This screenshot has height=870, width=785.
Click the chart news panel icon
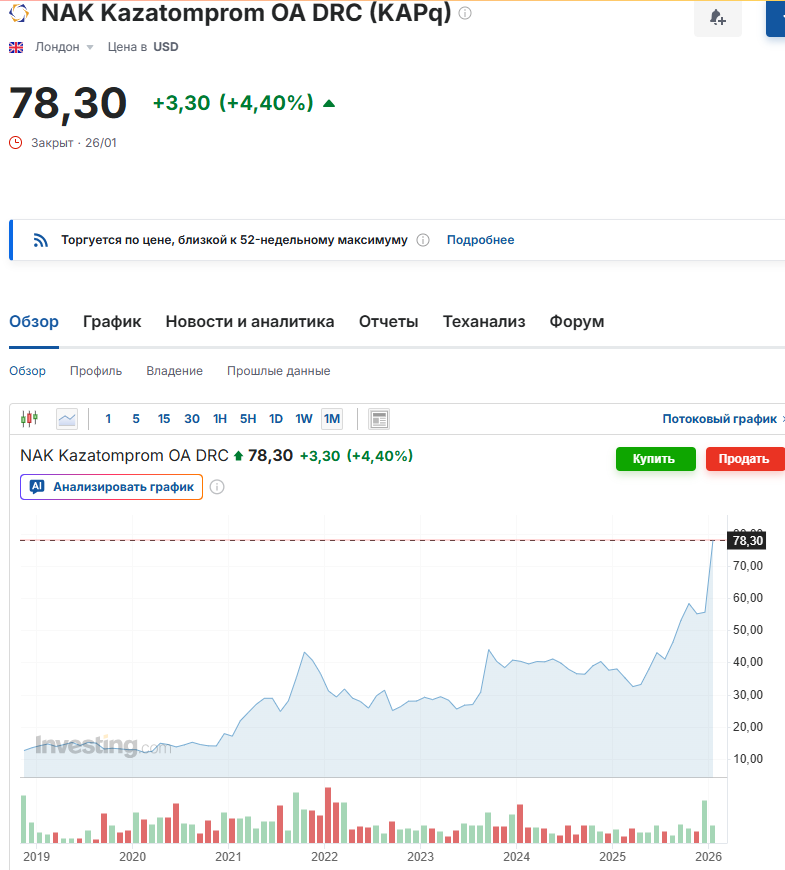tap(378, 419)
